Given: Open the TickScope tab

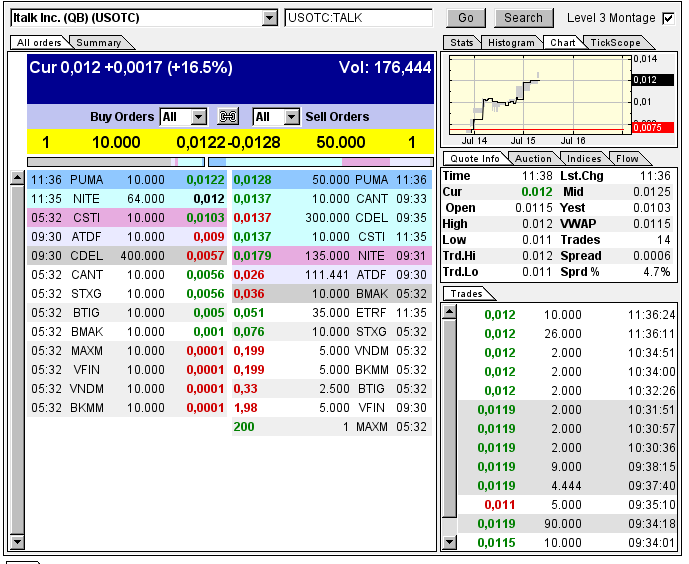Looking at the screenshot, I should pos(615,43).
